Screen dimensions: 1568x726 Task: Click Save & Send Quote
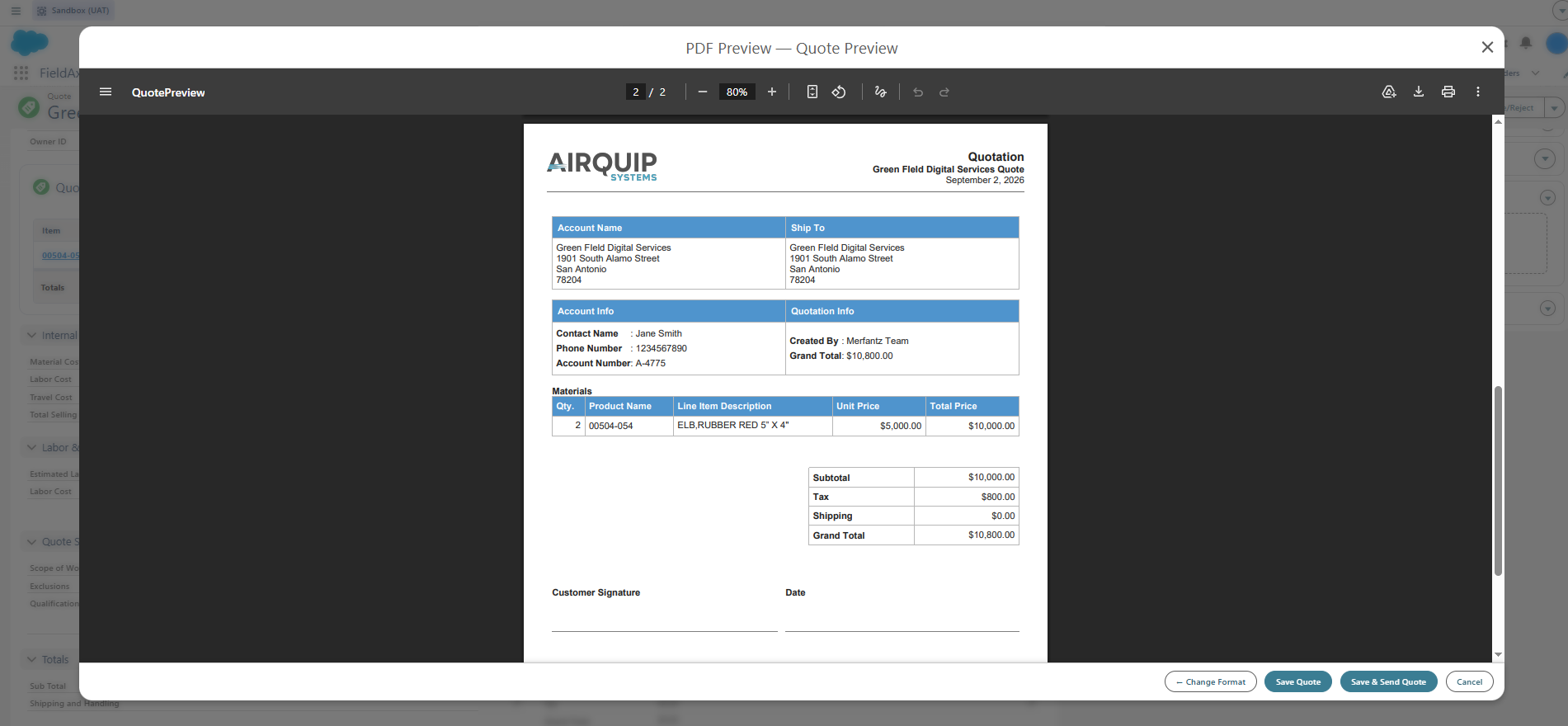coord(1389,681)
